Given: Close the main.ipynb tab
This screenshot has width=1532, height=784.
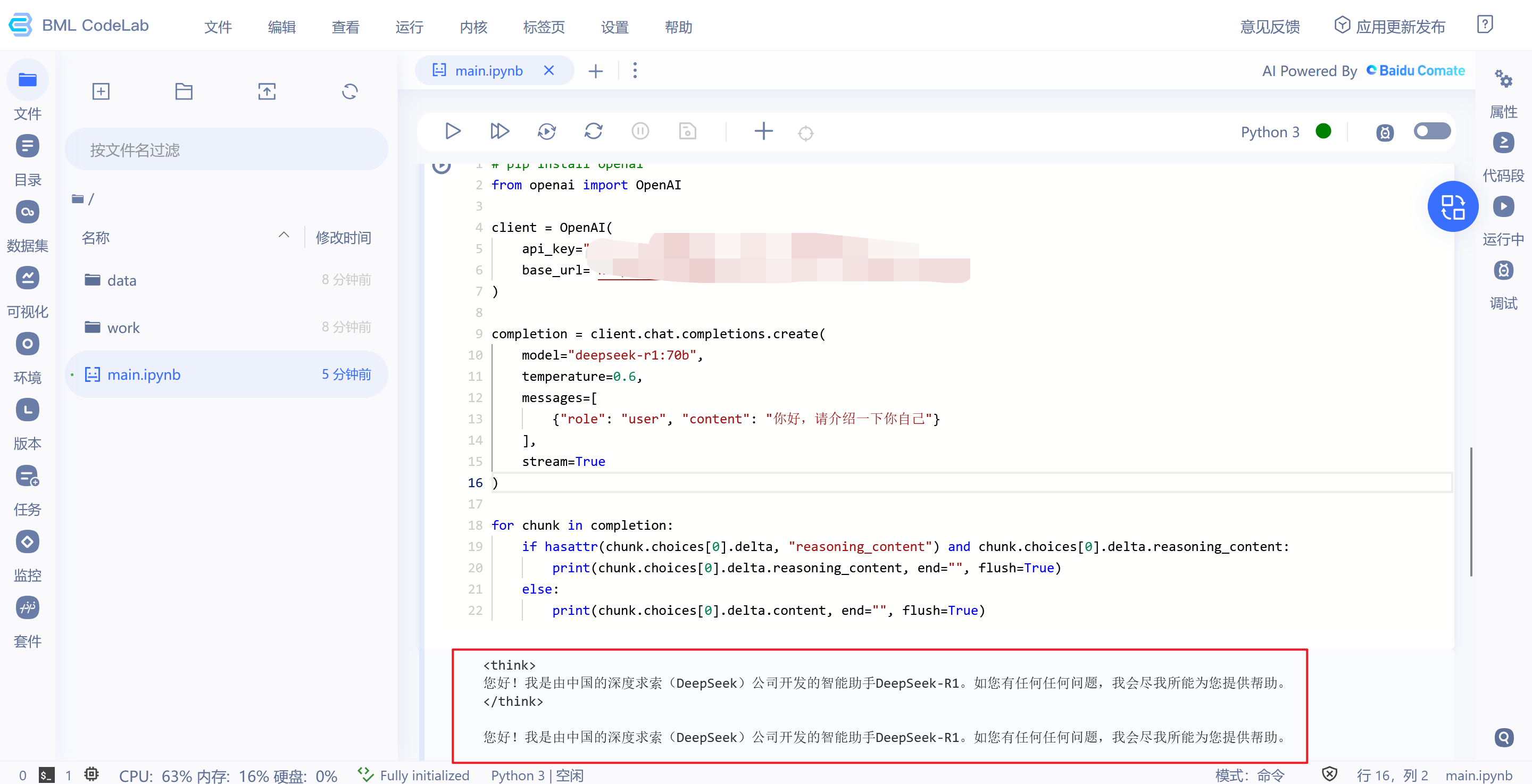Looking at the screenshot, I should point(548,71).
